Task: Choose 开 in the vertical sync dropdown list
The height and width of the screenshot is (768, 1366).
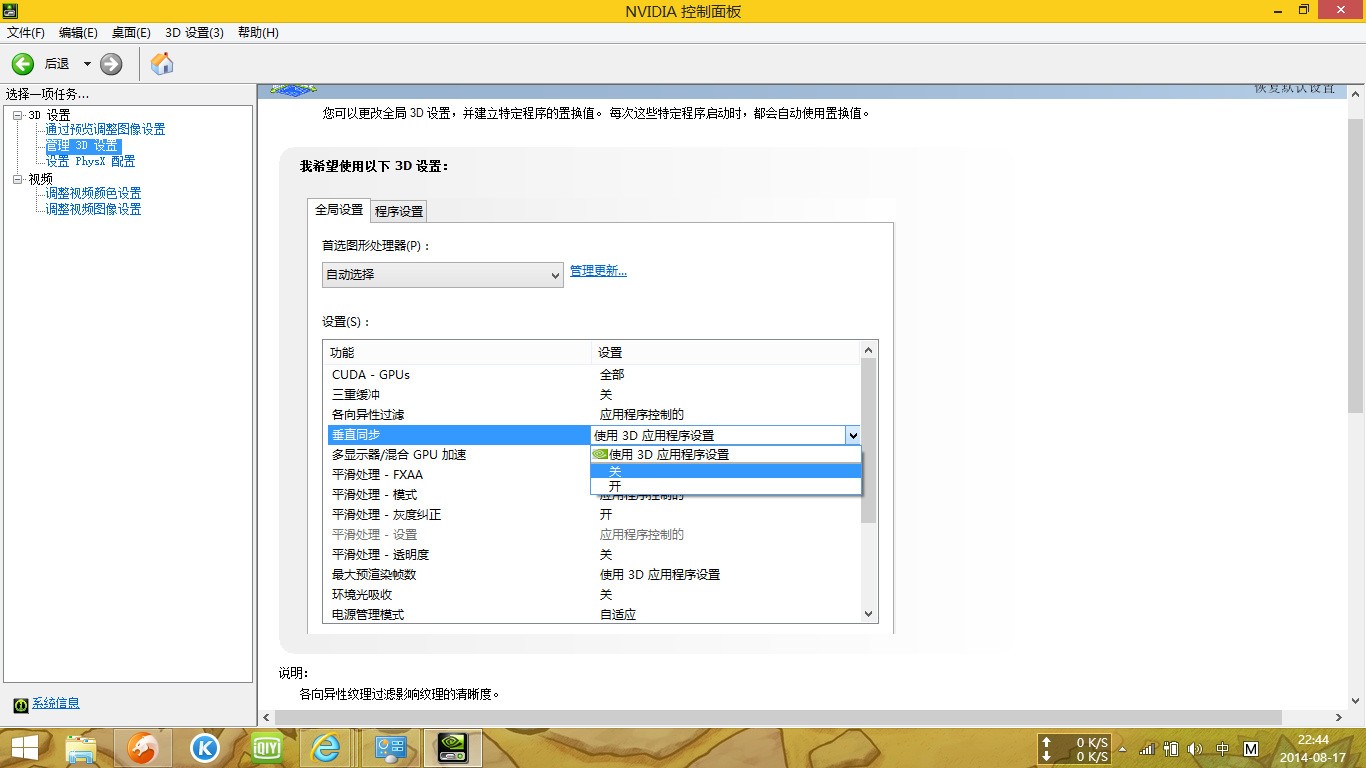Action: coord(726,487)
